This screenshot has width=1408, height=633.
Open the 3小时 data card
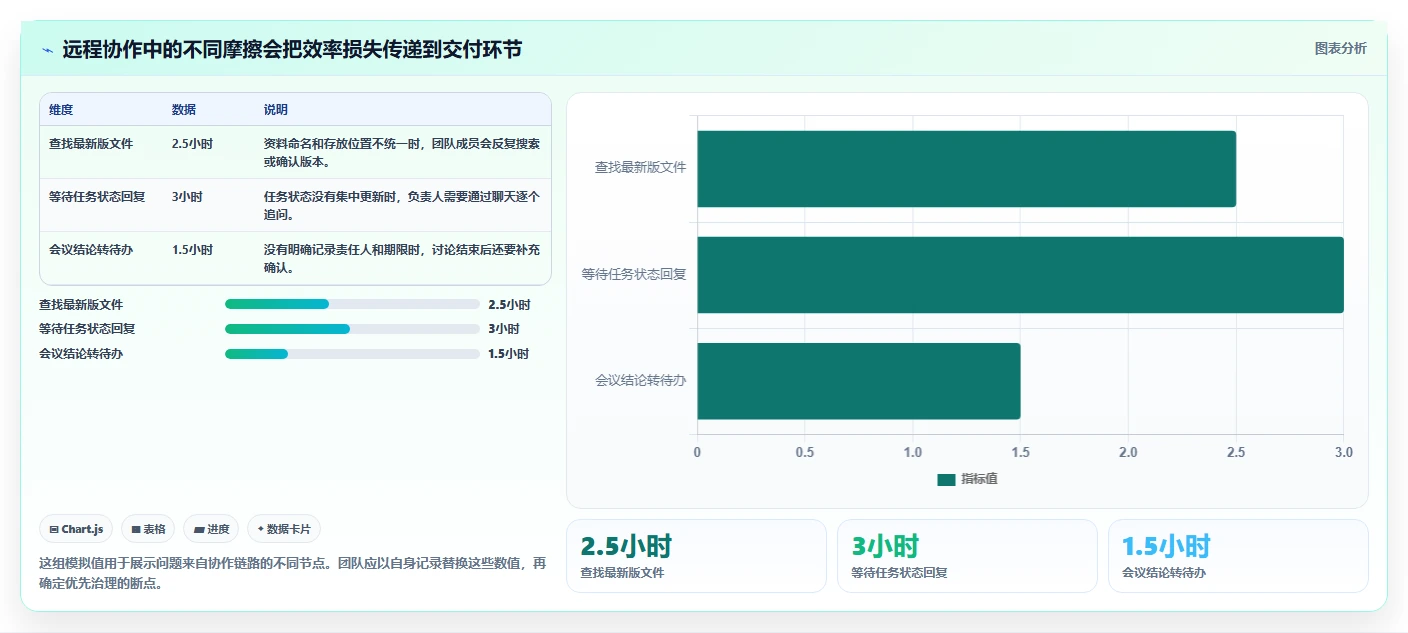click(967, 556)
